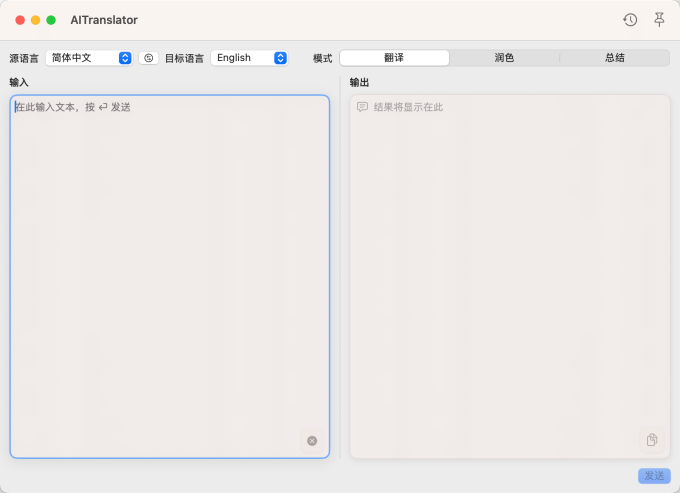
Task: Switch to the 润色 mode tab
Action: tap(504, 58)
